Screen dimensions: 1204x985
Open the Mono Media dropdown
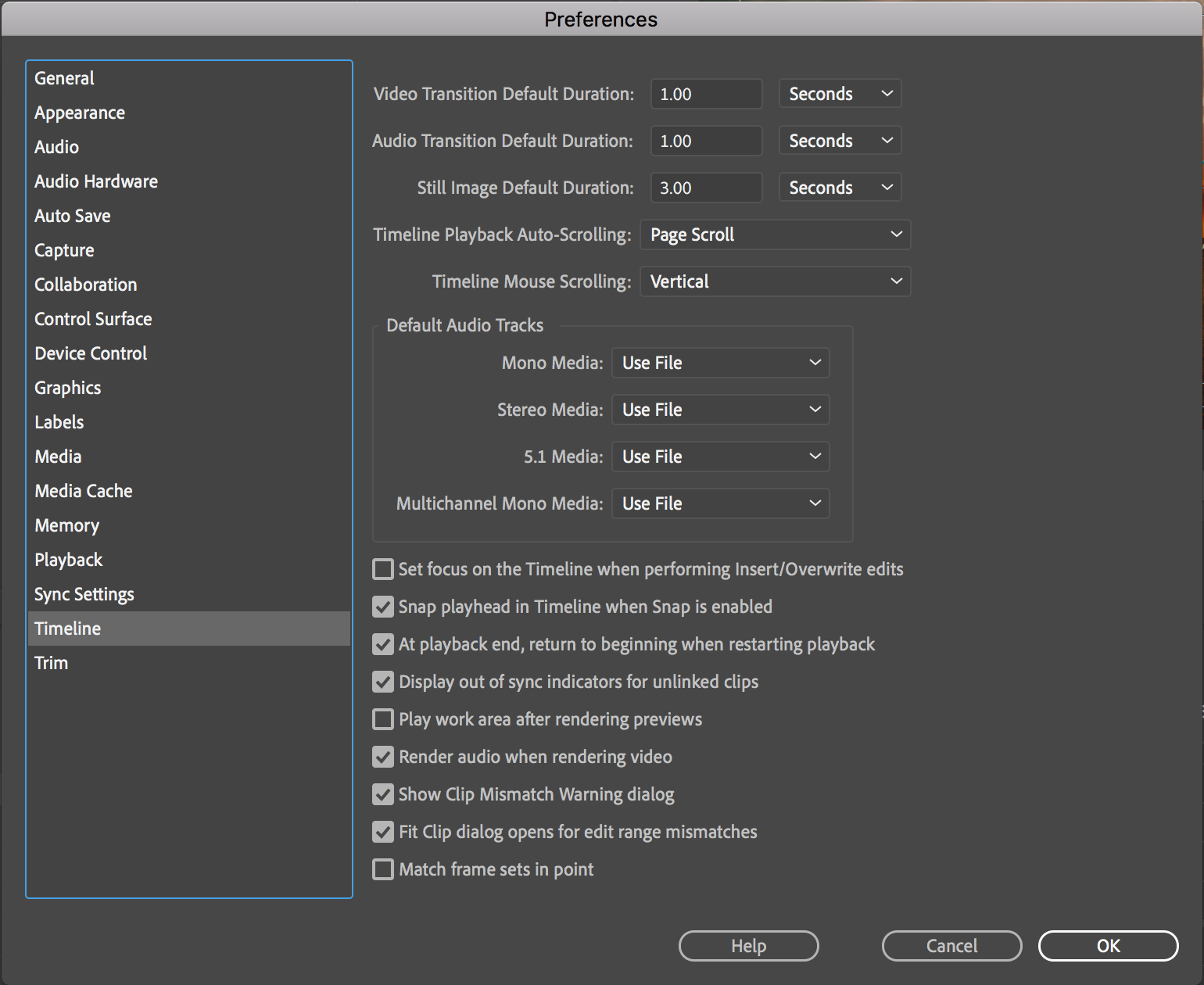pyautogui.click(x=719, y=363)
